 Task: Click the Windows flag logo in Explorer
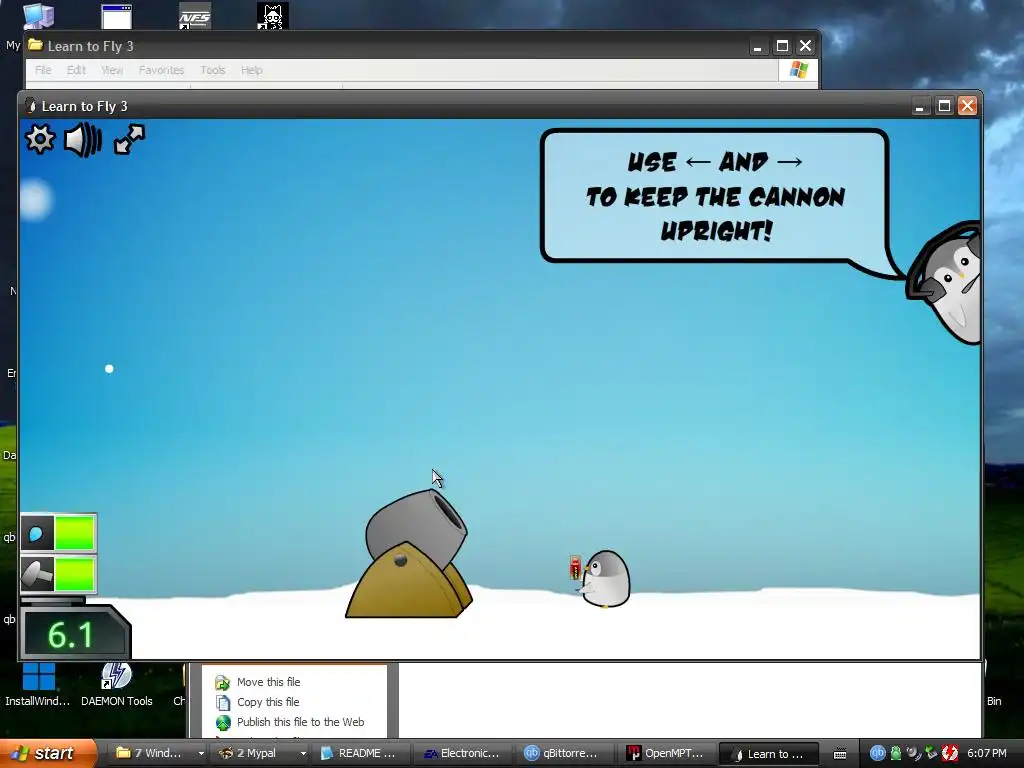coord(798,70)
